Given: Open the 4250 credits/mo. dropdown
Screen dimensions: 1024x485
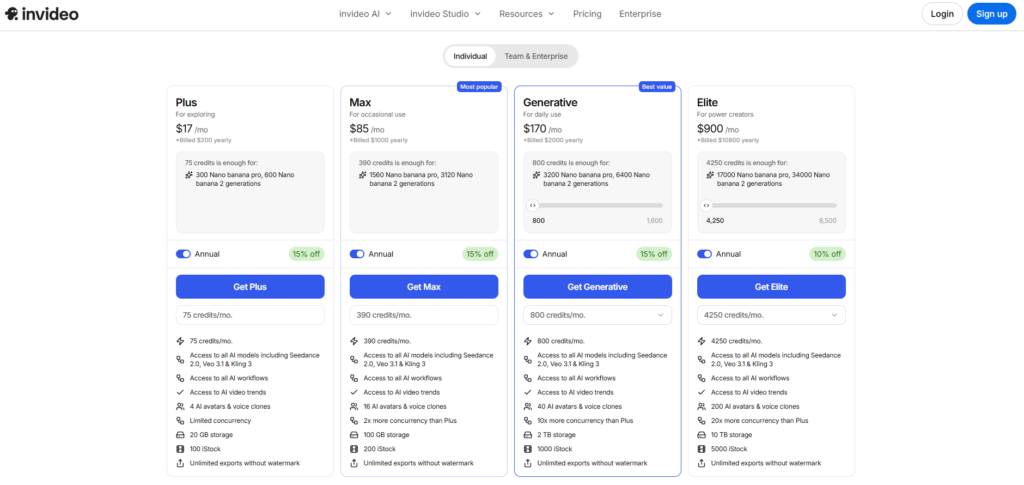Looking at the screenshot, I should tap(771, 315).
